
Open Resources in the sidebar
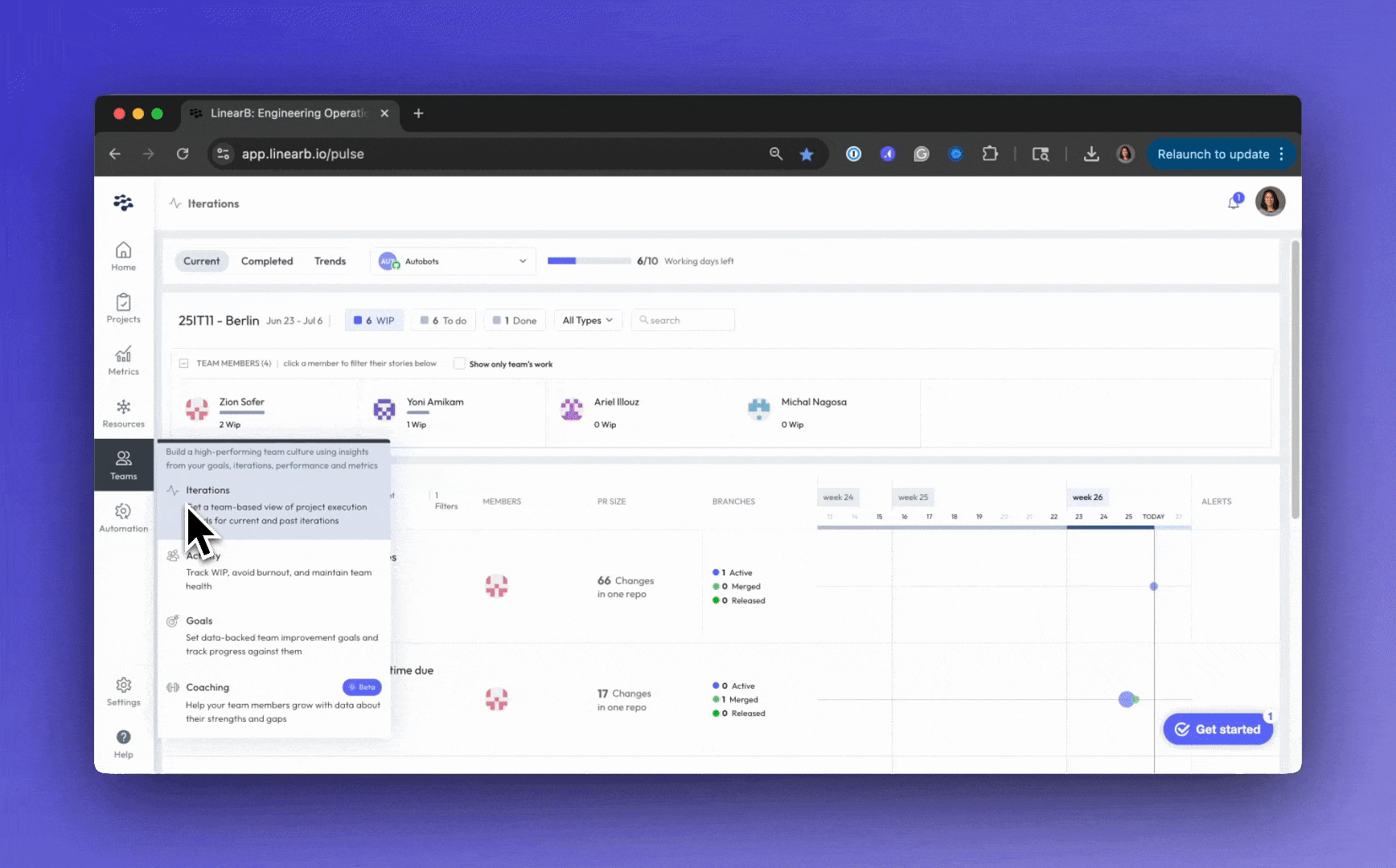coord(123,413)
